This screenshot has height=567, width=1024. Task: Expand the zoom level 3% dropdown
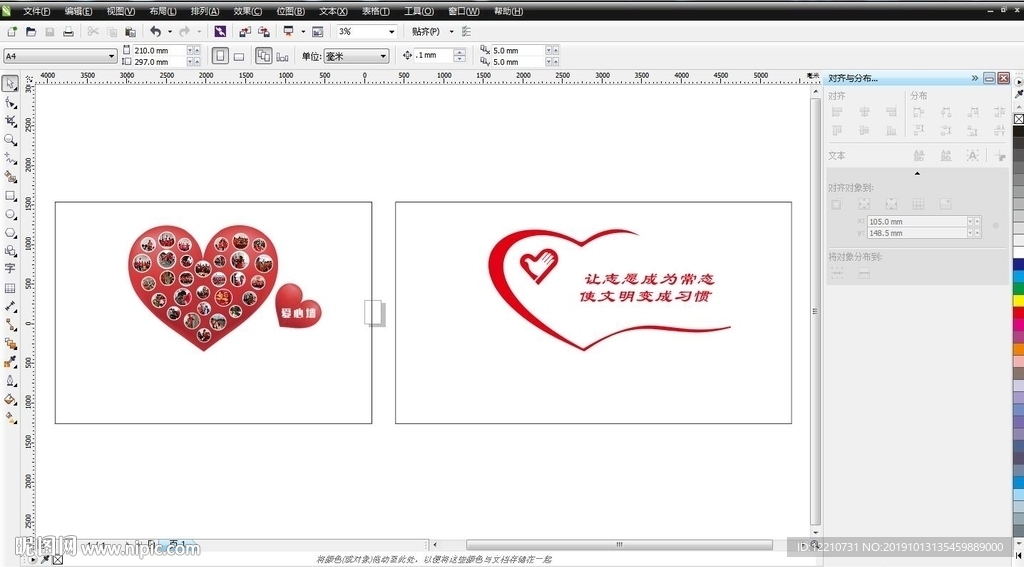coord(391,32)
